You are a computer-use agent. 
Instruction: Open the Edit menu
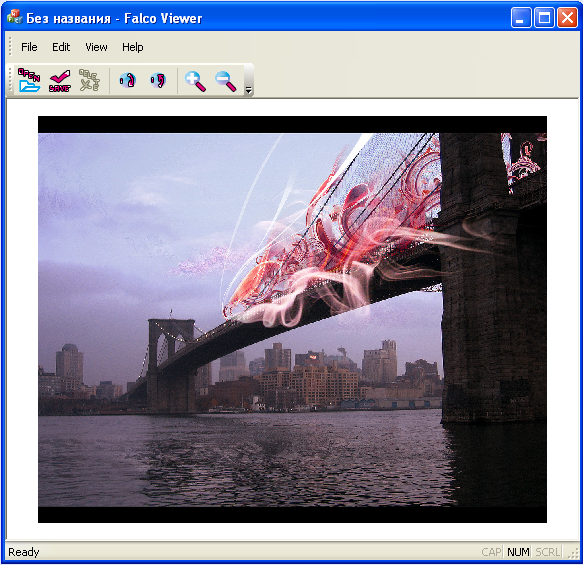[61, 47]
